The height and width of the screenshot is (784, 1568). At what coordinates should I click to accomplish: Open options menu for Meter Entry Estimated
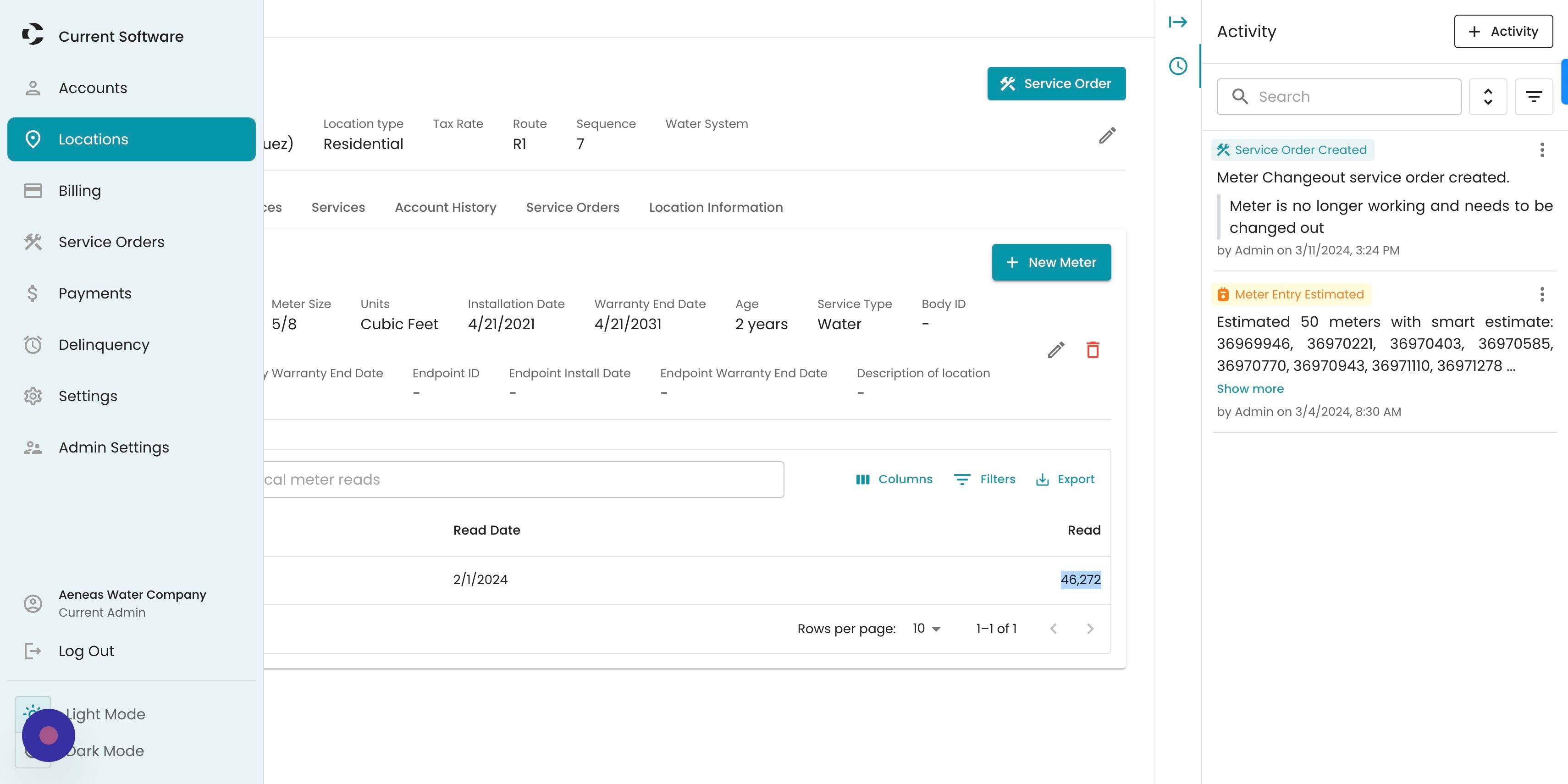click(1542, 295)
